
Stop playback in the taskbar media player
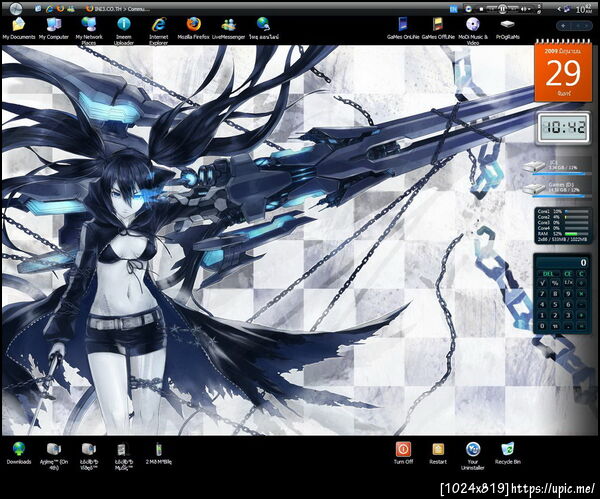coord(481,9)
